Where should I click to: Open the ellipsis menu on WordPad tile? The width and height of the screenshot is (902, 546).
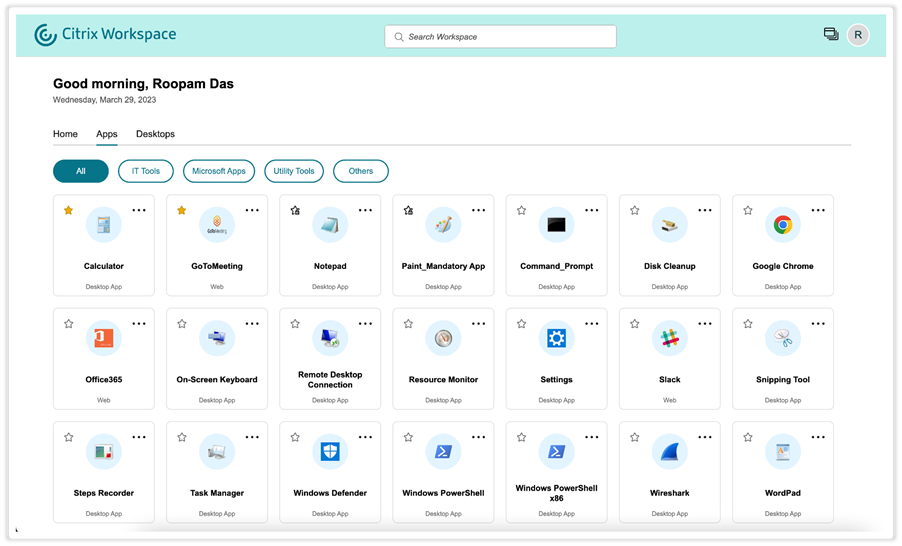tap(818, 437)
